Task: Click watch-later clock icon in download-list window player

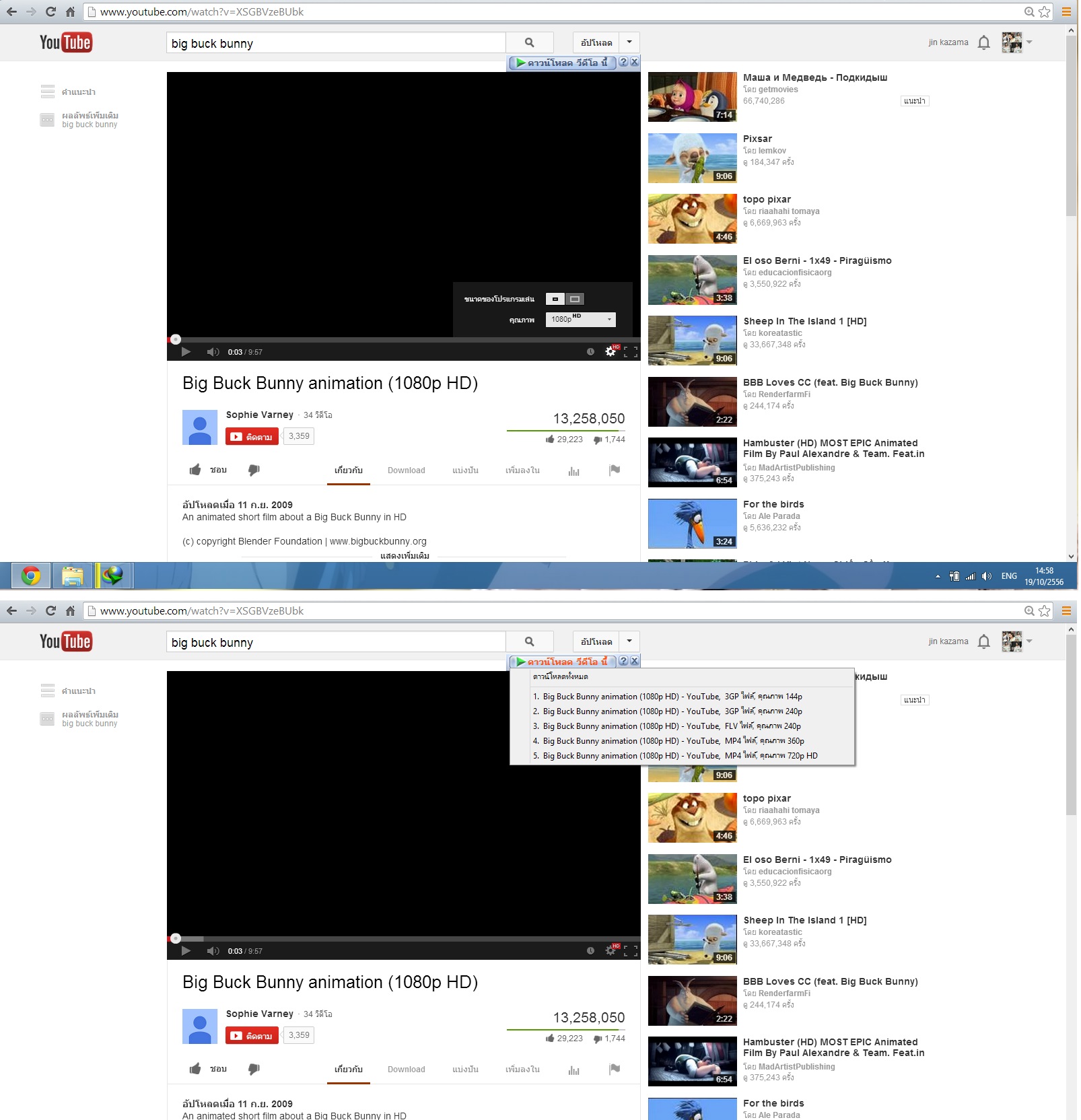Action: point(590,950)
